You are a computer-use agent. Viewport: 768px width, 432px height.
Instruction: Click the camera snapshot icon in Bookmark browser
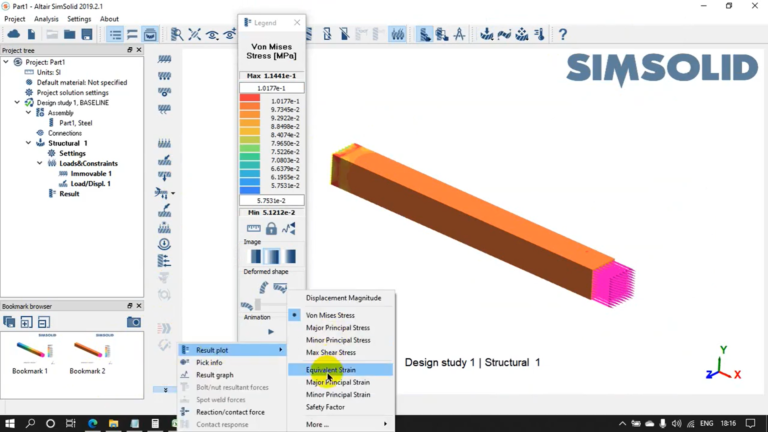click(134, 322)
